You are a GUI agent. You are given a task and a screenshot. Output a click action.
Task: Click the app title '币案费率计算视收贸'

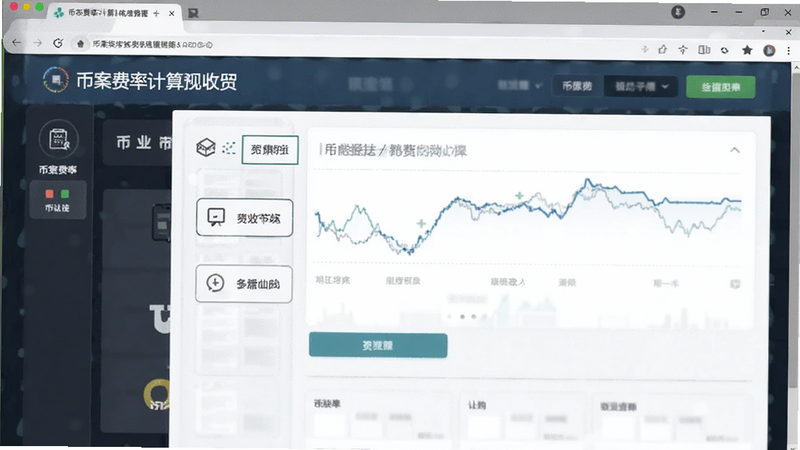(x=156, y=81)
